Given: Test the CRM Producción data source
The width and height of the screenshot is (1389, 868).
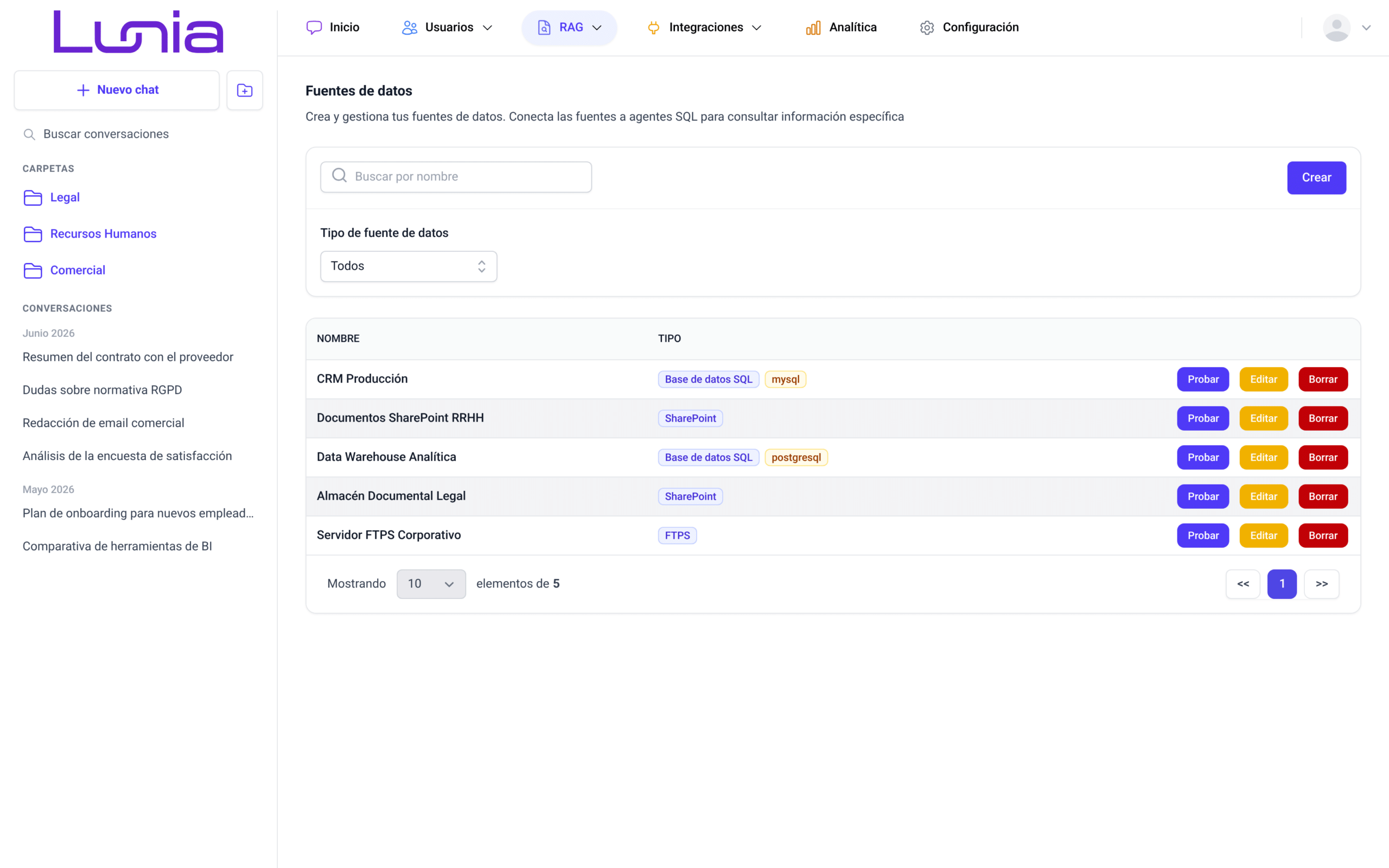Looking at the screenshot, I should [1202, 379].
